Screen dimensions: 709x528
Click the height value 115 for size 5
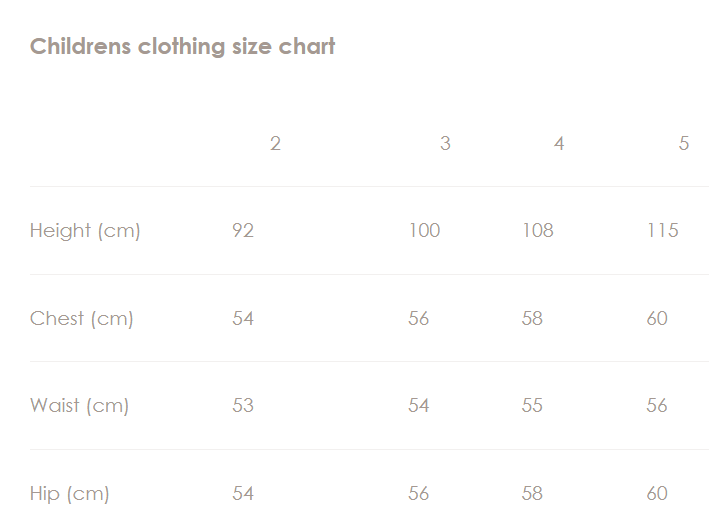(x=663, y=231)
